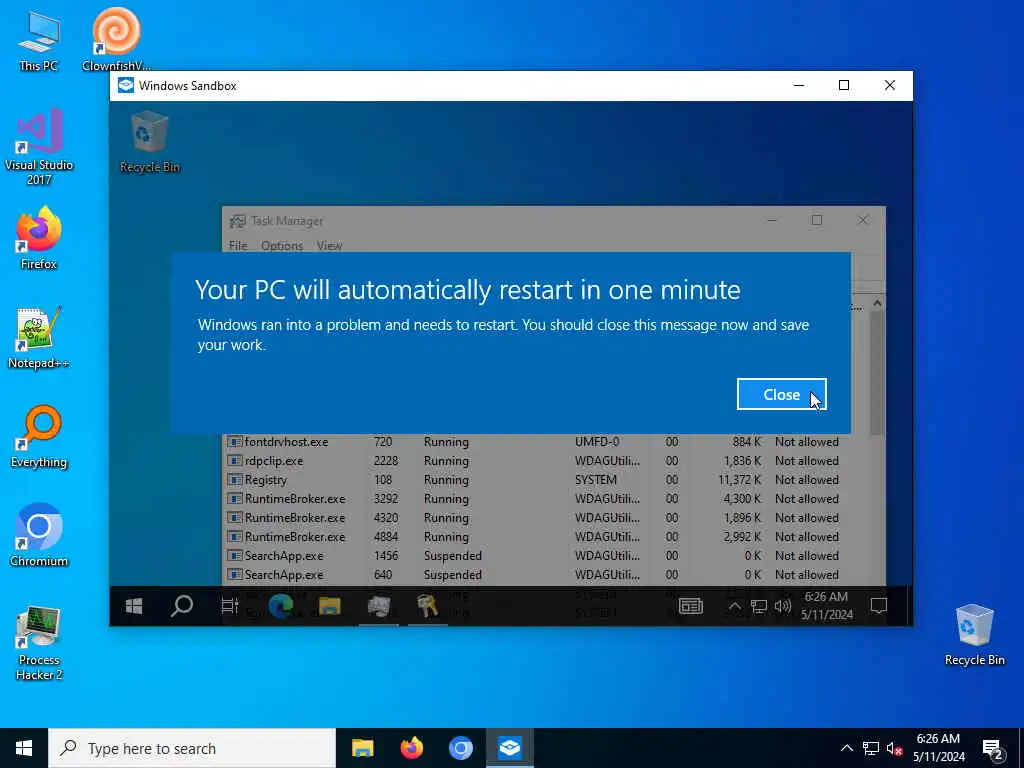Open ClownfishVoiceChanger desktop shortcut
This screenshot has width=1024, height=768.
coord(116,39)
